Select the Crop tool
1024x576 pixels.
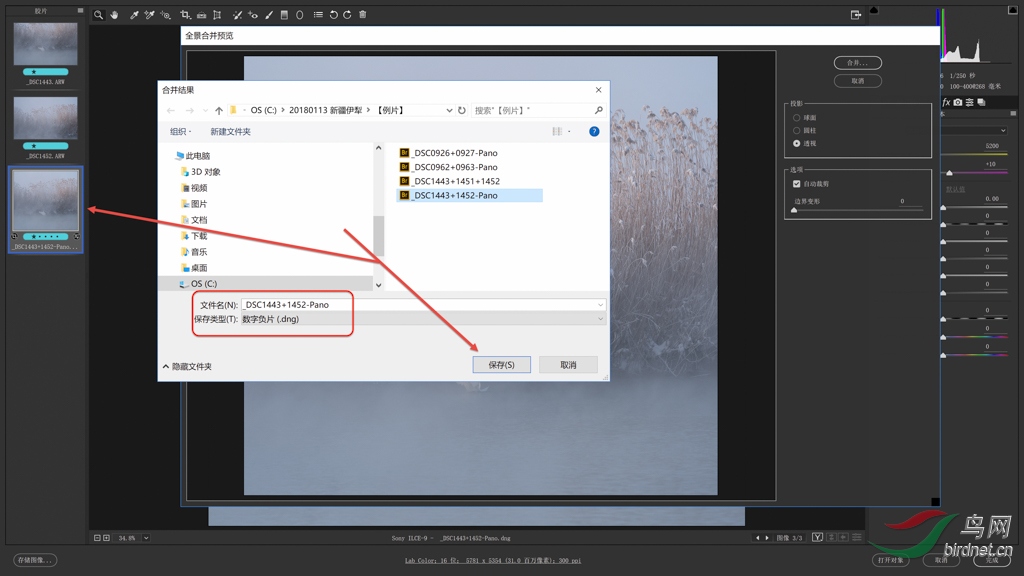coord(185,15)
